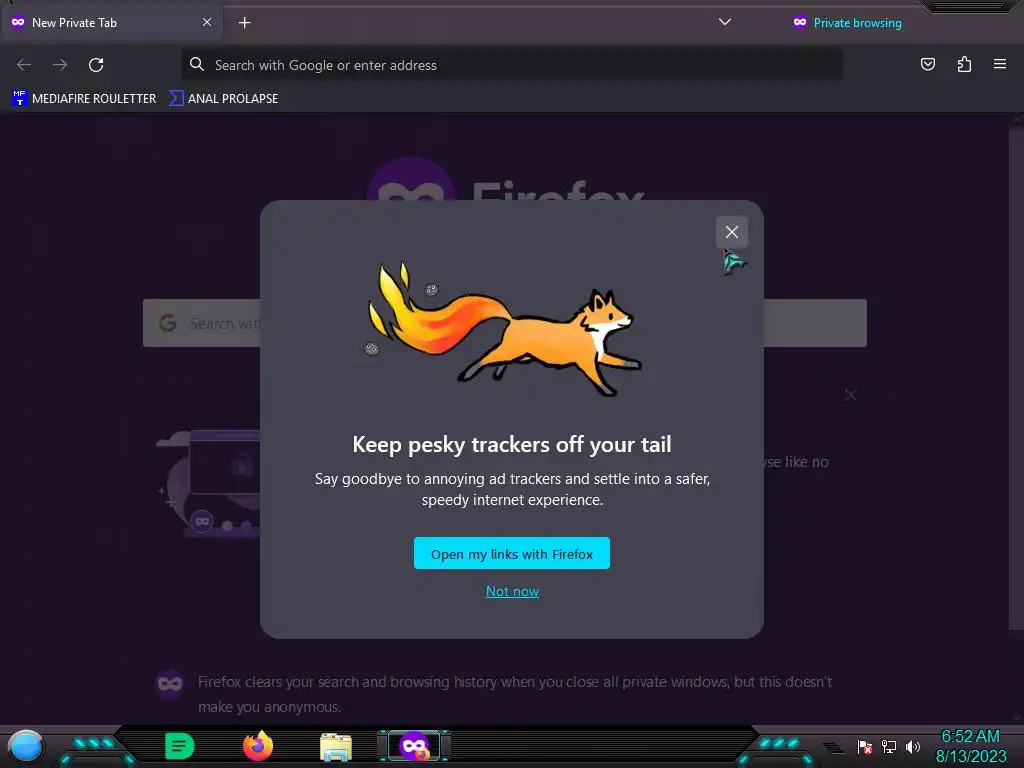This screenshot has height=768, width=1024.
Task: Reload the current page
Action: coord(96,65)
